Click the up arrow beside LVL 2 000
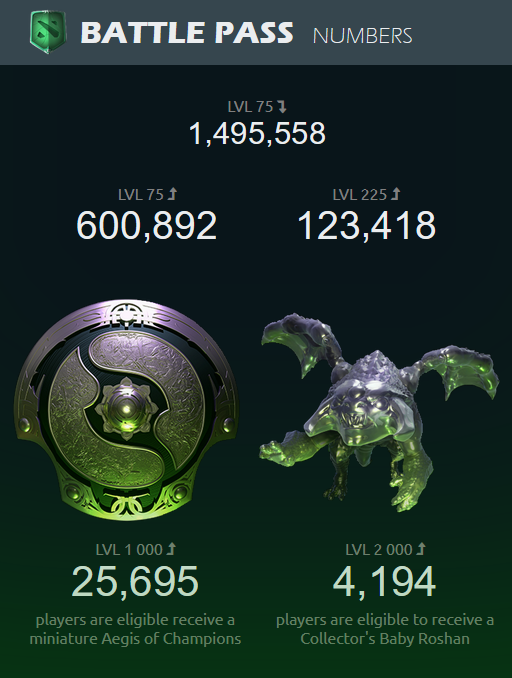The height and width of the screenshot is (678, 512). click(421, 549)
